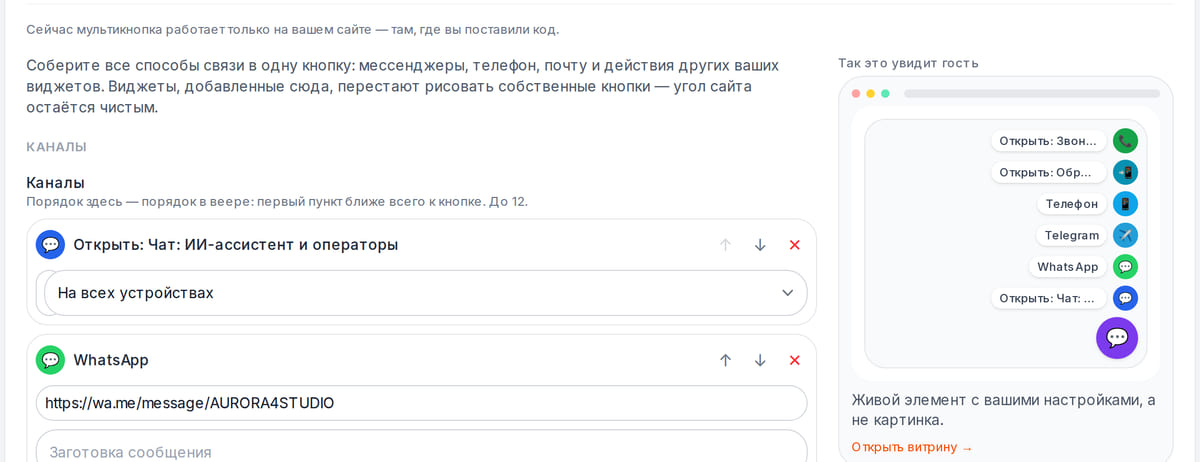The image size is (1200, 462).
Task: Click the 'КАНАЛЫ' section heading
Action: pyautogui.click(x=56, y=147)
